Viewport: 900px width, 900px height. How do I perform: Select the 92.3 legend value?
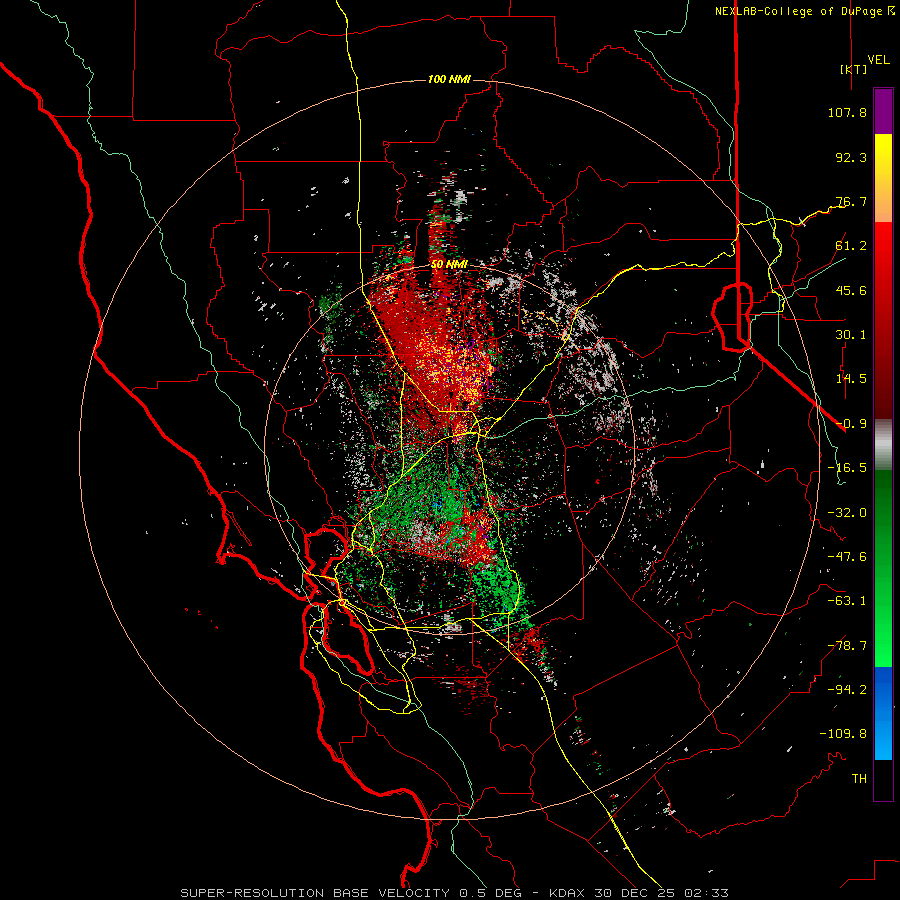point(851,157)
